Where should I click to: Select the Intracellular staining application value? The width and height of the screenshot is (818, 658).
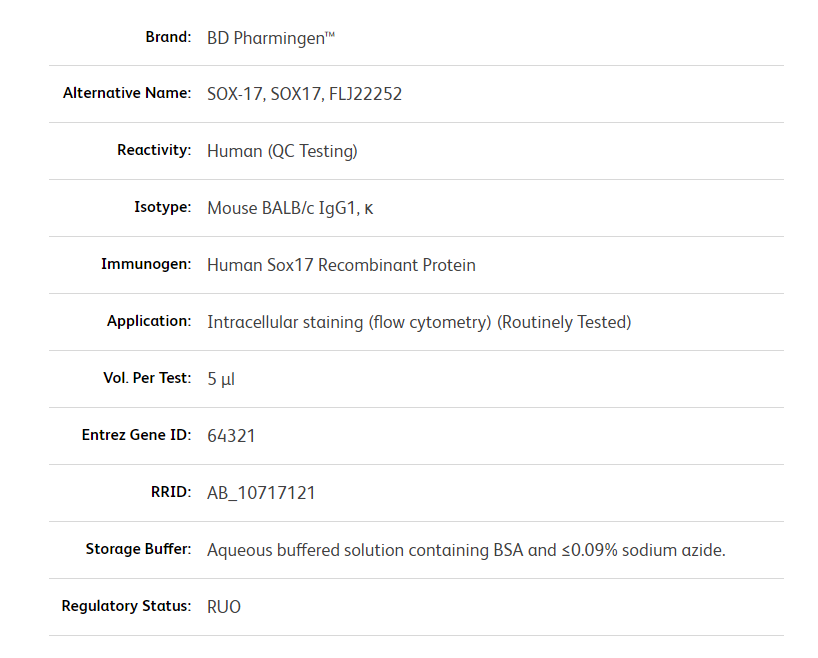[x=419, y=322]
